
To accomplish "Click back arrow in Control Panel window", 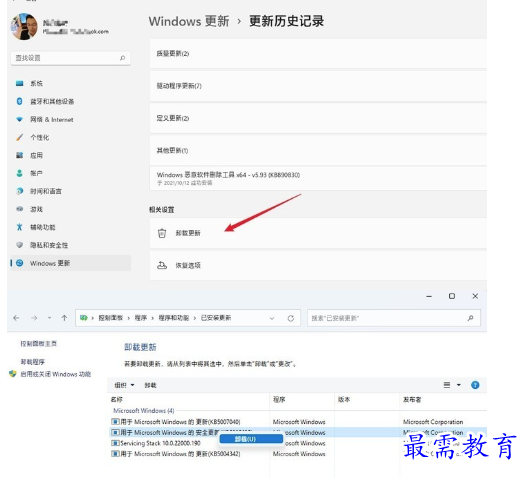I will click(16, 318).
